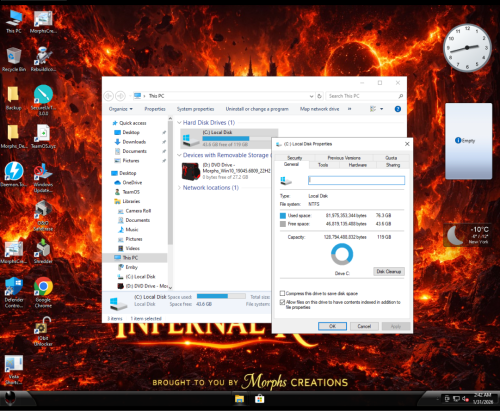Click the network icon in system tray

456,399
